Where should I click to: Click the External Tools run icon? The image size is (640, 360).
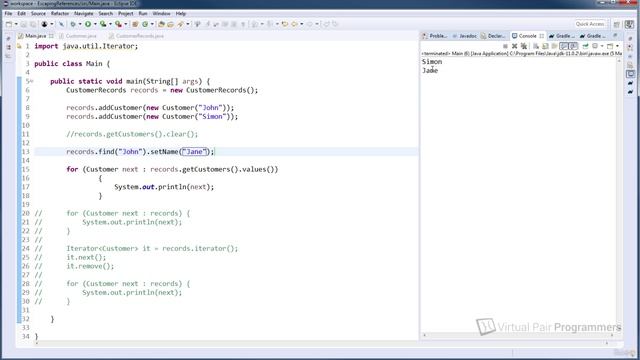coord(118,24)
